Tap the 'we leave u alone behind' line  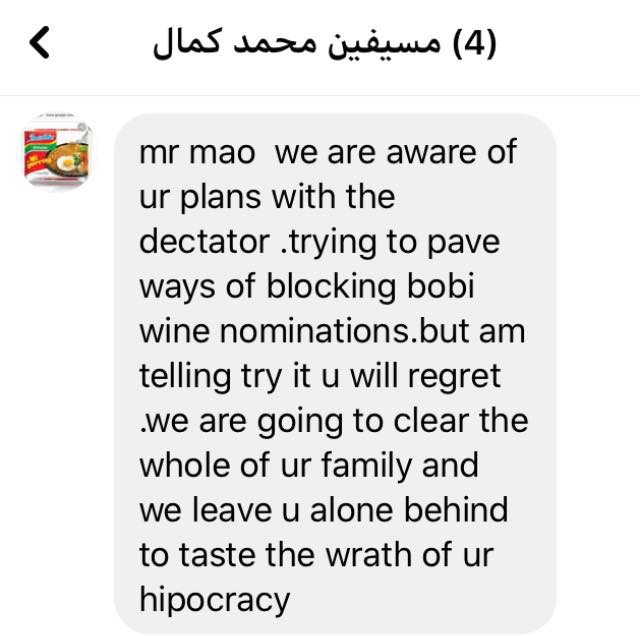coord(324,510)
